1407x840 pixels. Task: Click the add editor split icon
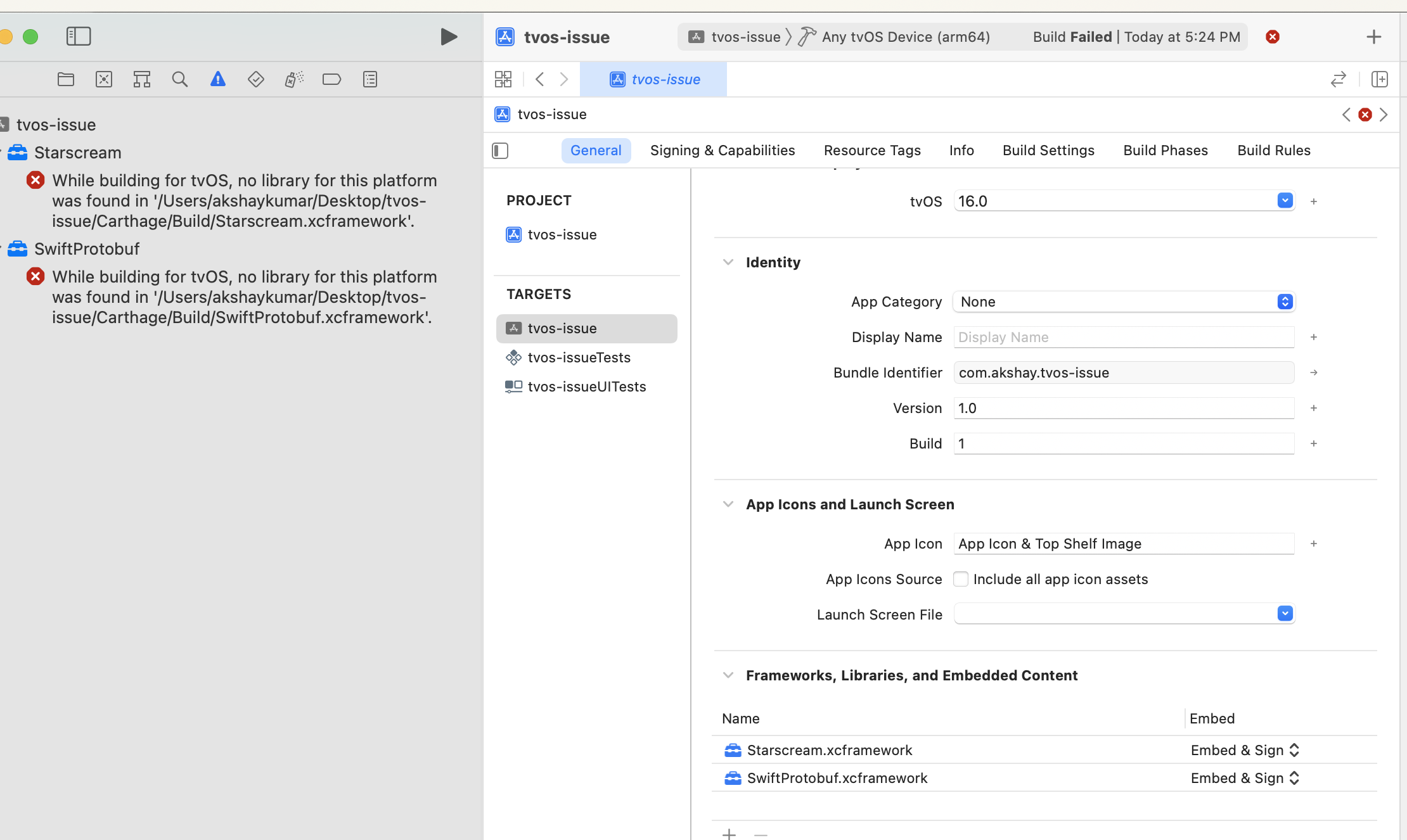click(x=1379, y=79)
